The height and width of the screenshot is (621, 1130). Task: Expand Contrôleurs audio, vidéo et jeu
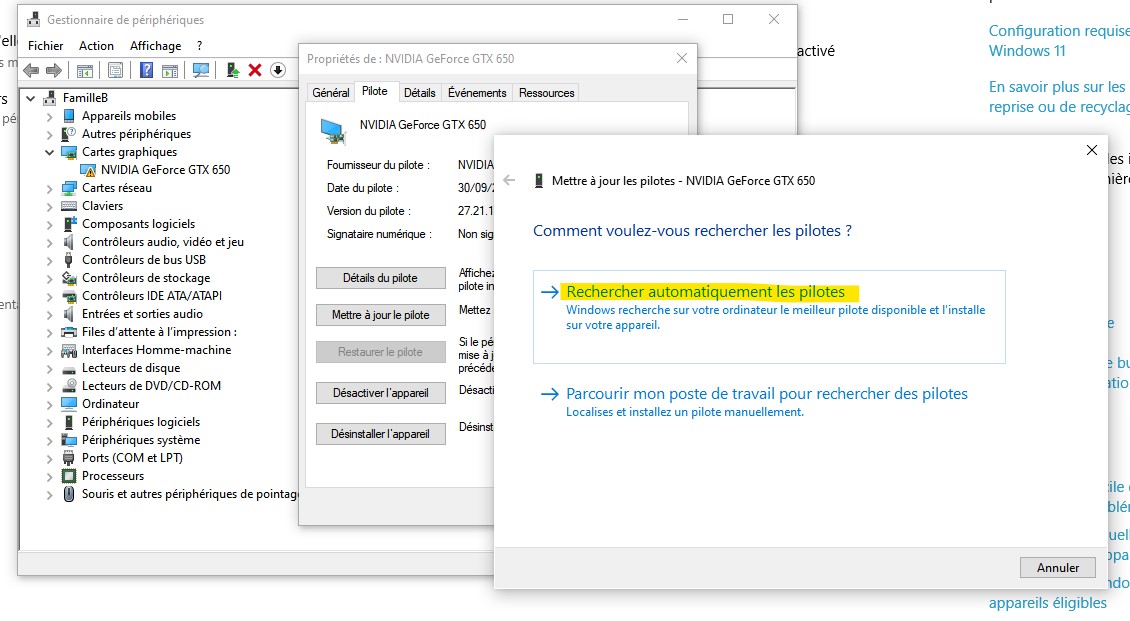point(50,242)
